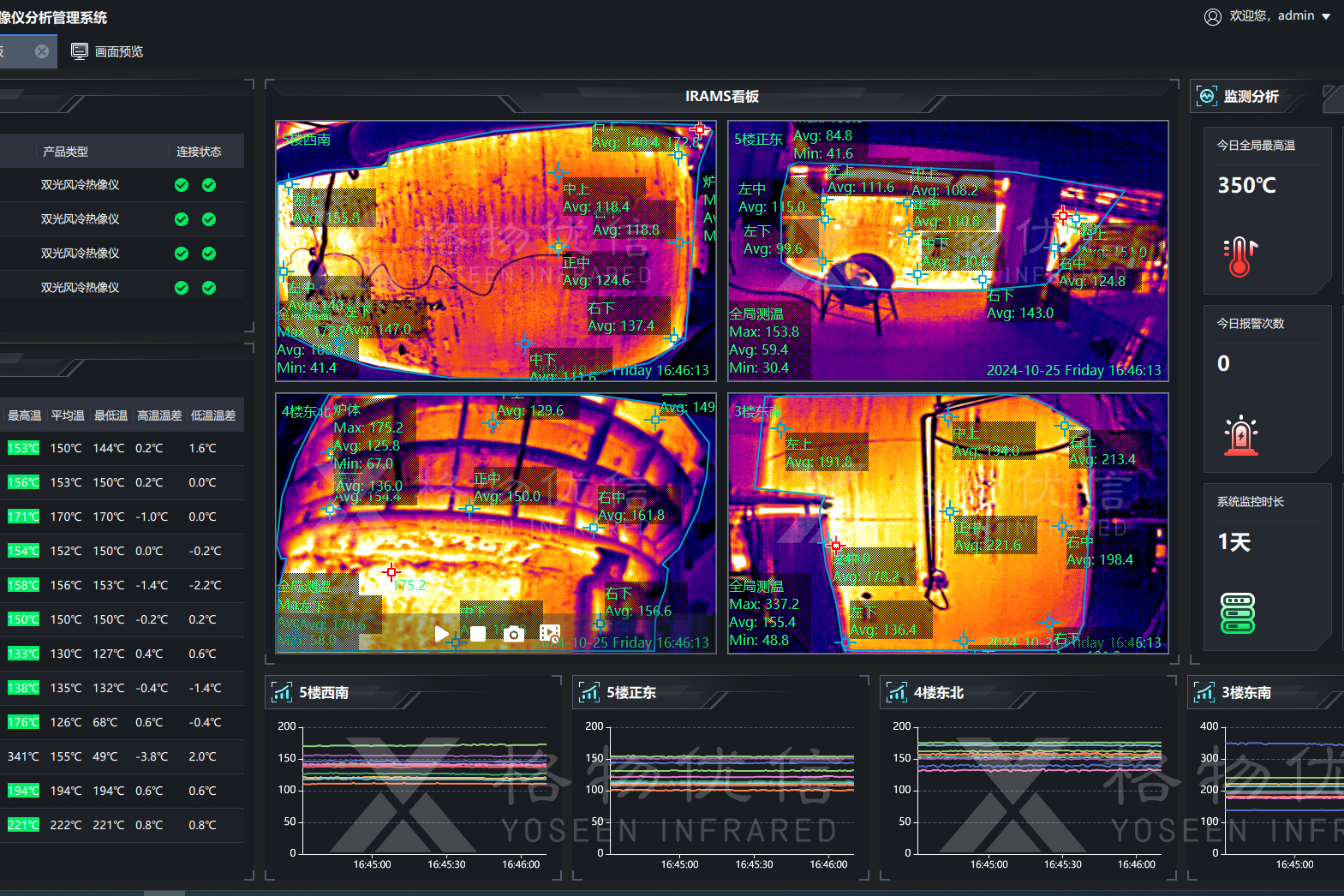
Task: Click the play button on 4楼东北 feed
Action: [442, 634]
